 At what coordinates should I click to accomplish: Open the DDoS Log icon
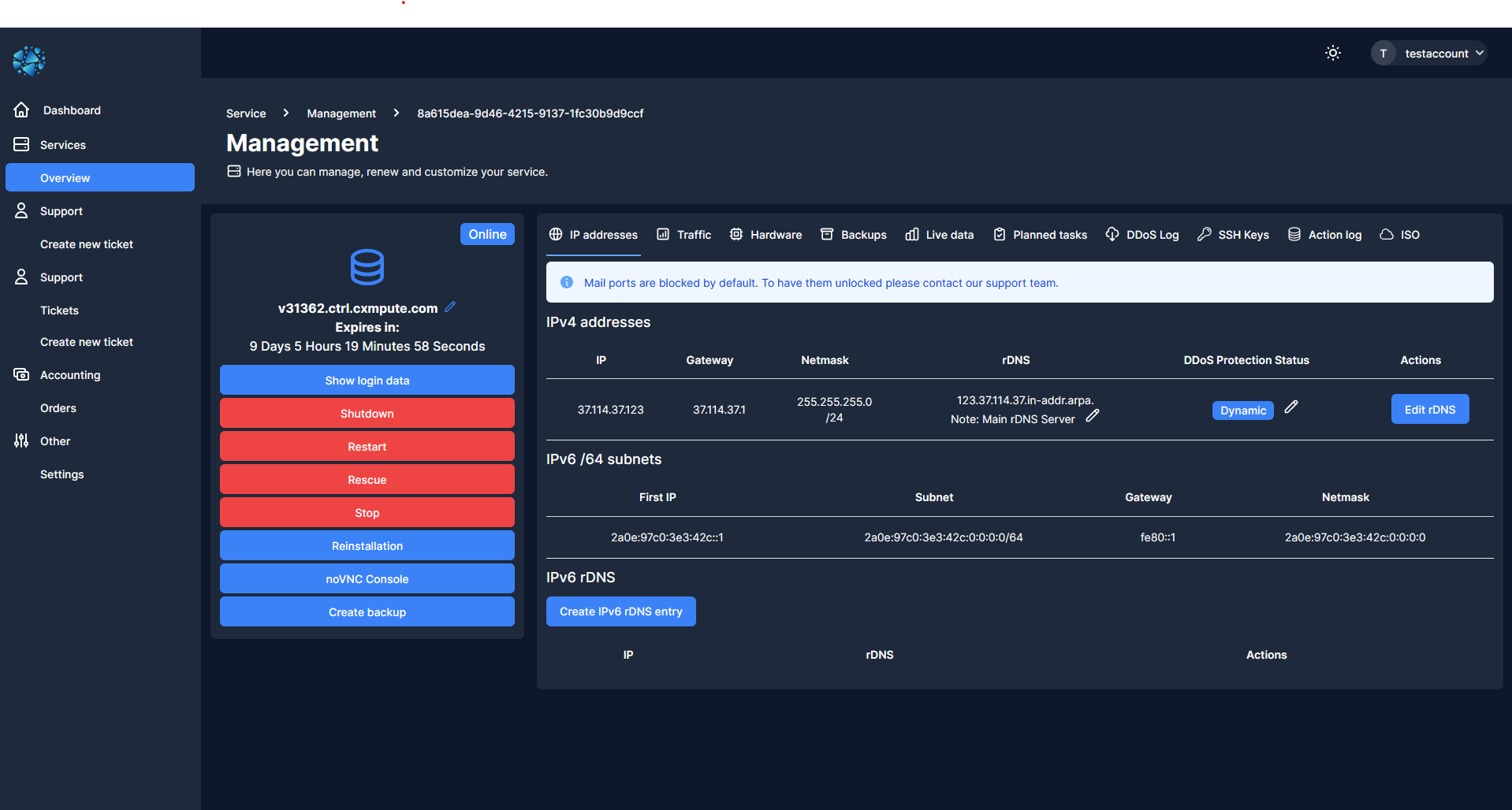point(1112,234)
